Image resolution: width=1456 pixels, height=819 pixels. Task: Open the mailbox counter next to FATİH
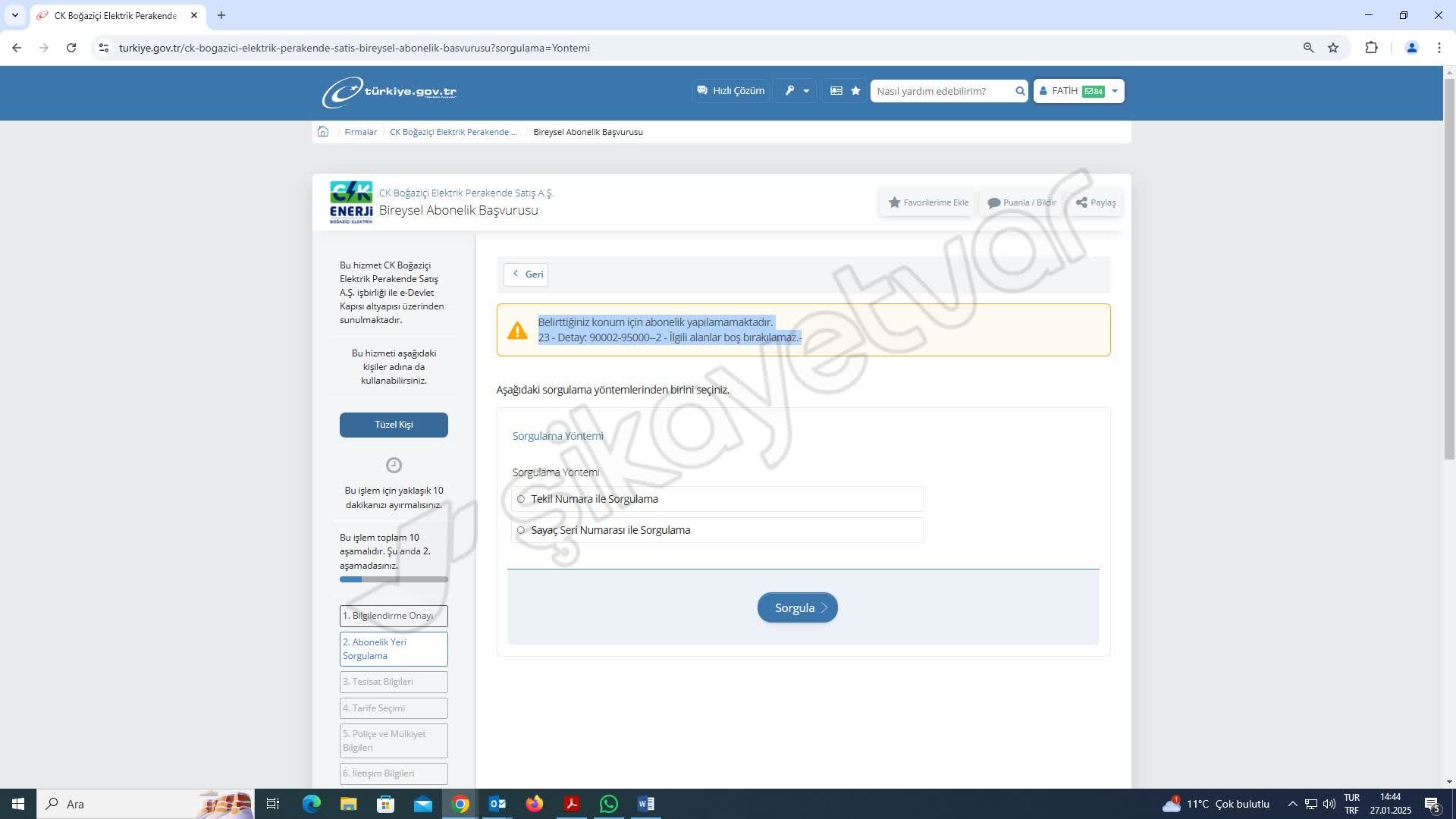(1094, 90)
